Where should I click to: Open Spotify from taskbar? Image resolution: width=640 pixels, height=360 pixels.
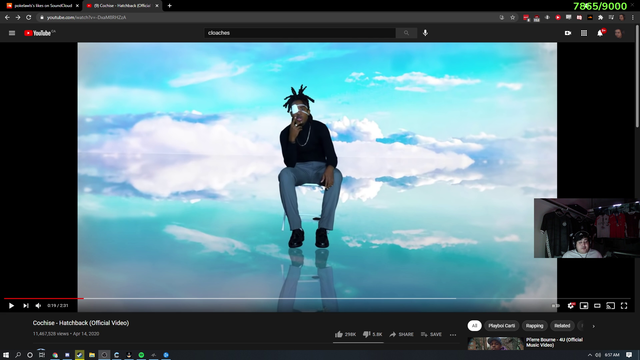tap(141, 355)
